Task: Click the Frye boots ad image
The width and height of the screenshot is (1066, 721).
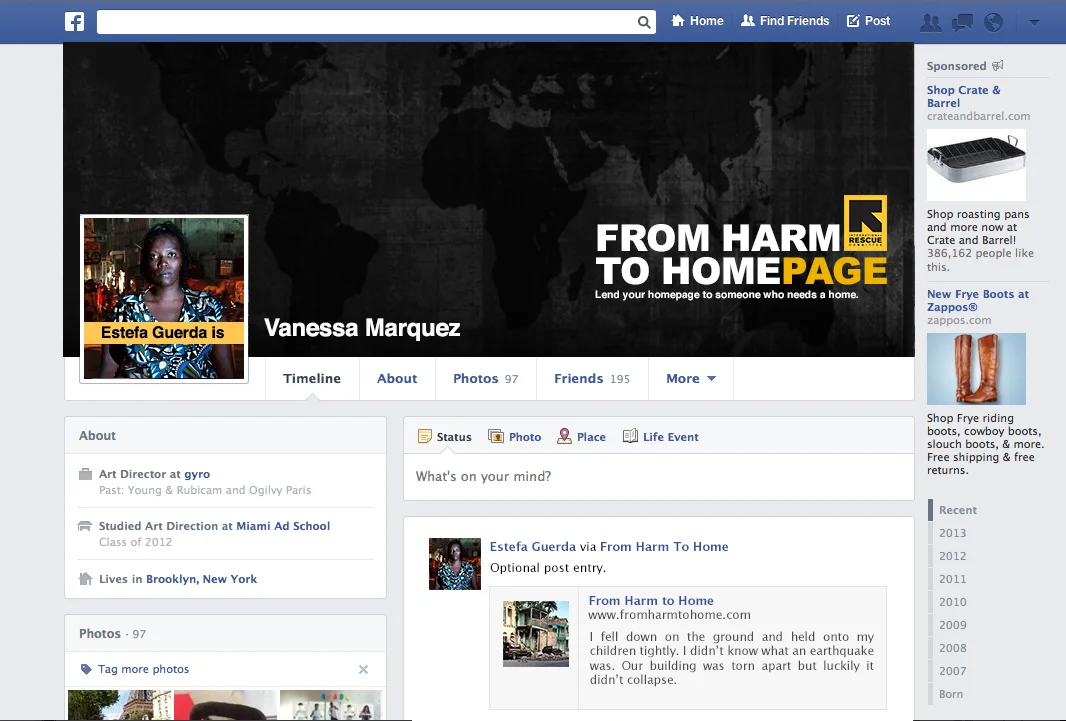Action: click(x=976, y=368)
